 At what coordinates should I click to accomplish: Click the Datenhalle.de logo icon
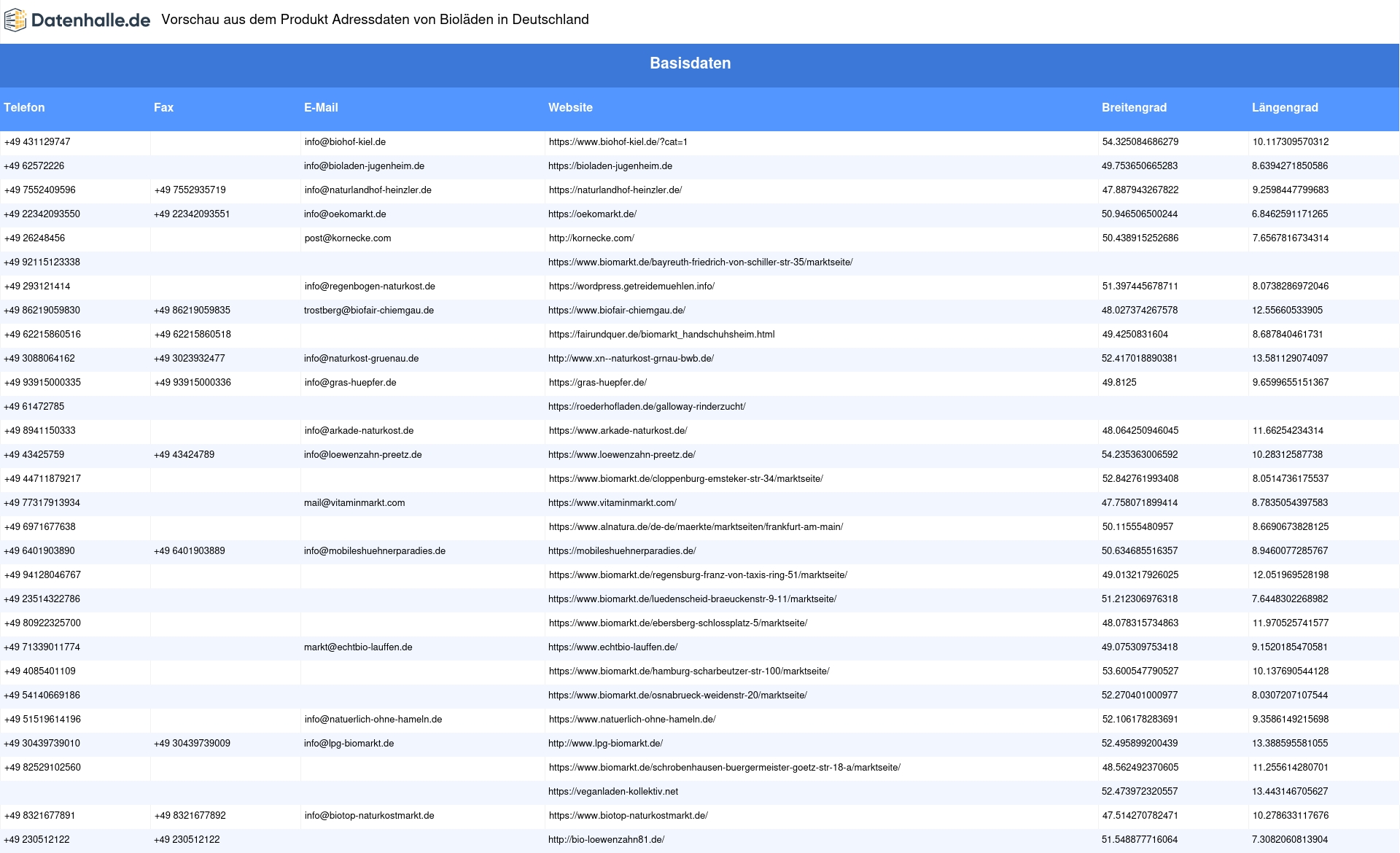pyautogui.click(x=15, y=20)
